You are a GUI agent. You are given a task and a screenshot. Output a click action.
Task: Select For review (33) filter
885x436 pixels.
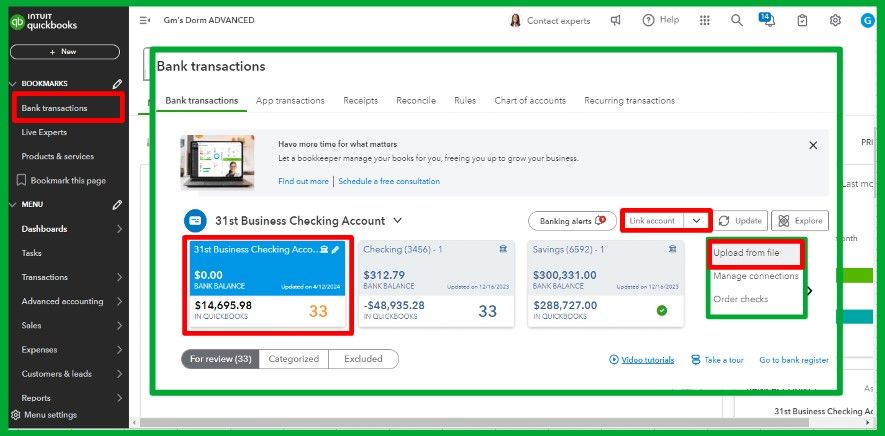point(220,359)
